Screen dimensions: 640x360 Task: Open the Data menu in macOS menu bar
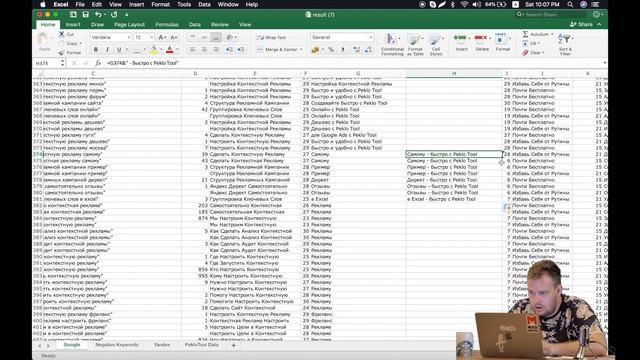coord(204,4)
